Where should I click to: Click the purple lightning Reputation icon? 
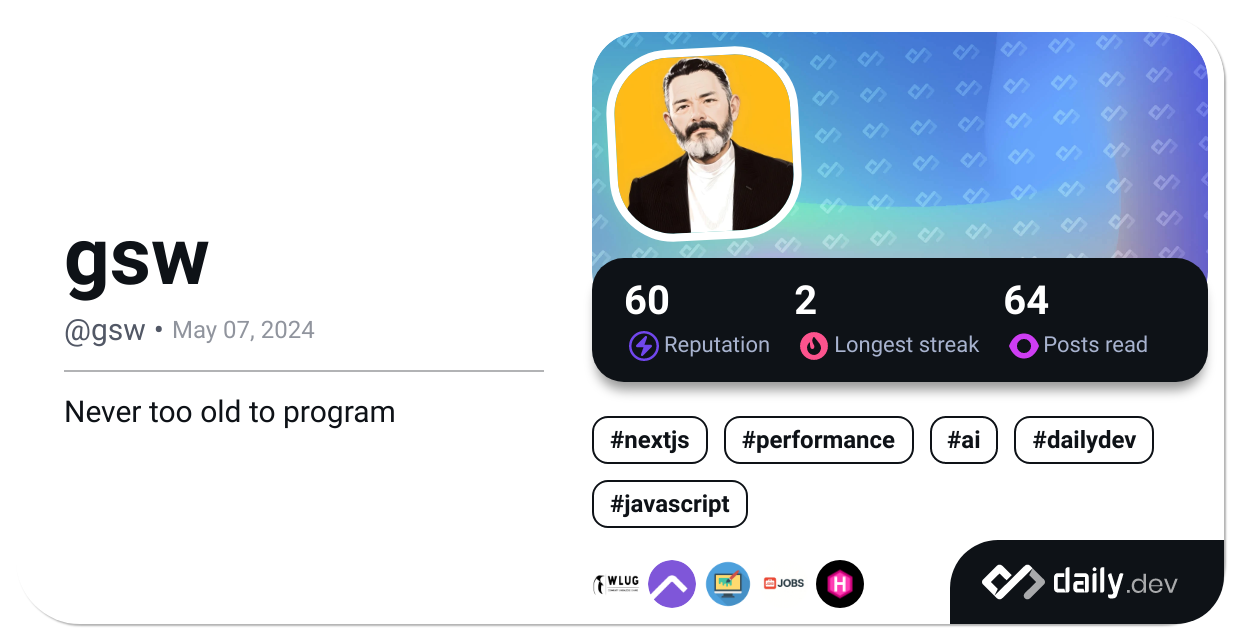pyautogui.click(x=643, y=346)
